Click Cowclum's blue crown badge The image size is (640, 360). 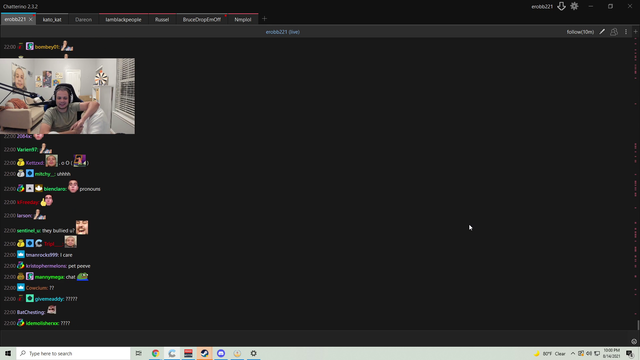tap(20, 287)
